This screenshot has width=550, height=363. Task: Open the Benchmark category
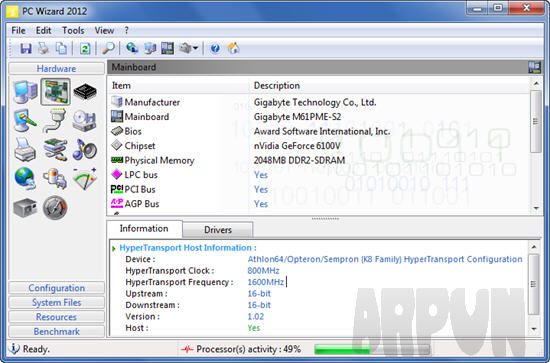pyautogui.click(x=56, y=331)
